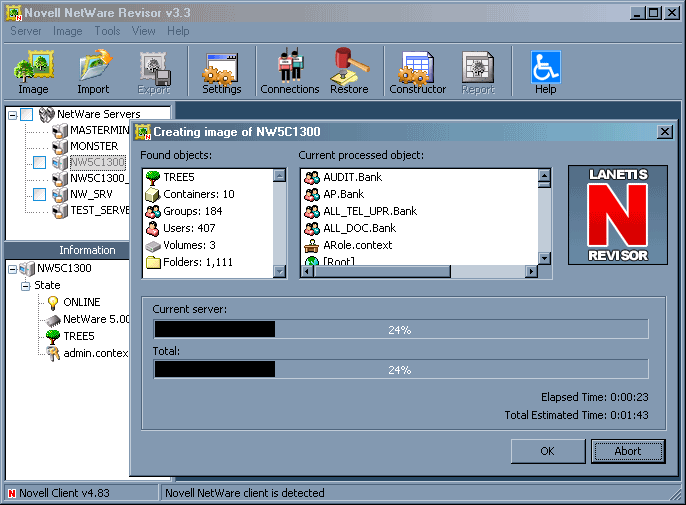Image resolution: width=686 pixels, height=505 pixels.
Task: Toggle the NW5C1300 server checkbox
Action: (x=39, y=163)
